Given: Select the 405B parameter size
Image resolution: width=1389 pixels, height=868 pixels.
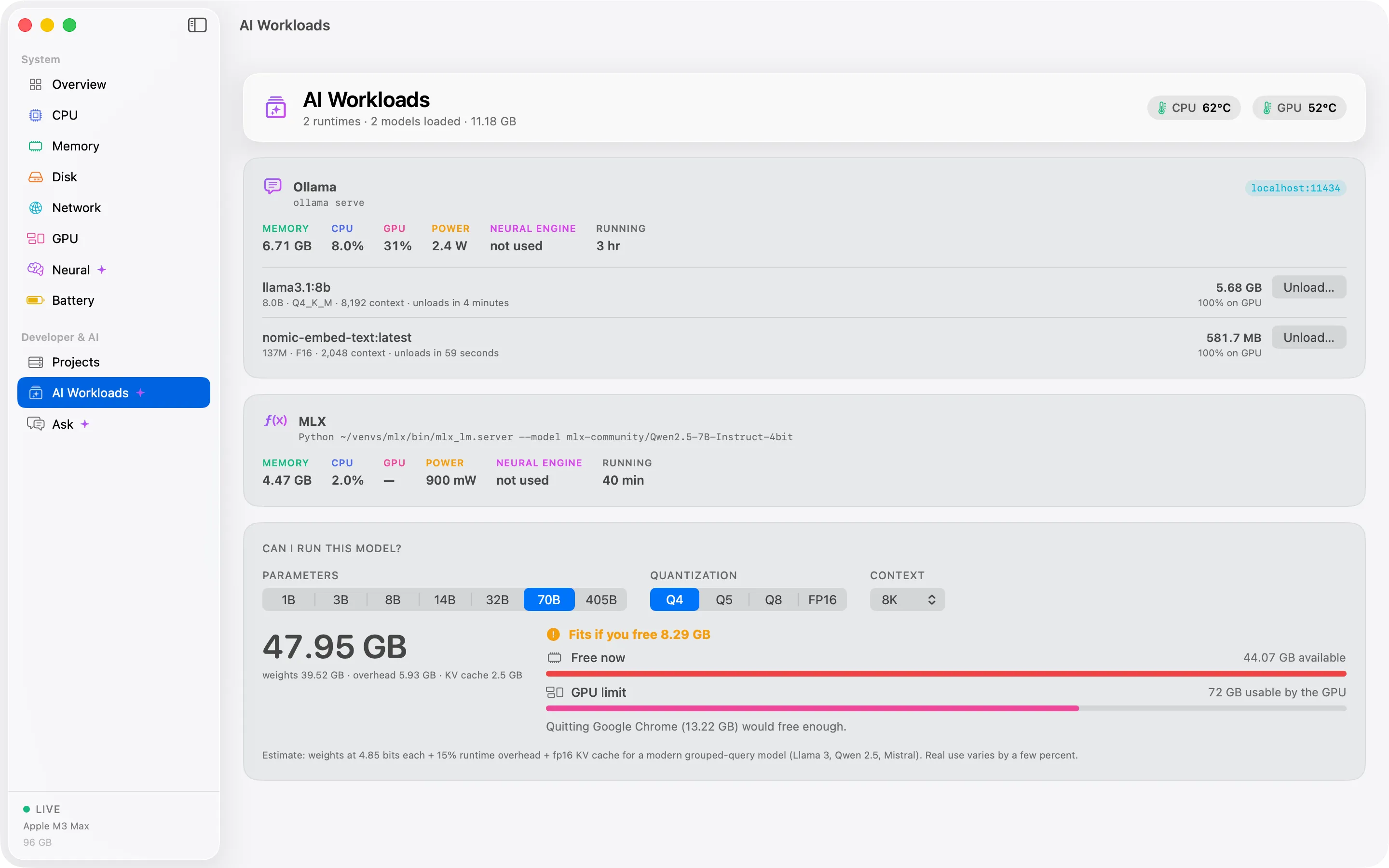Looking at the screenshot, I should 601,599.
